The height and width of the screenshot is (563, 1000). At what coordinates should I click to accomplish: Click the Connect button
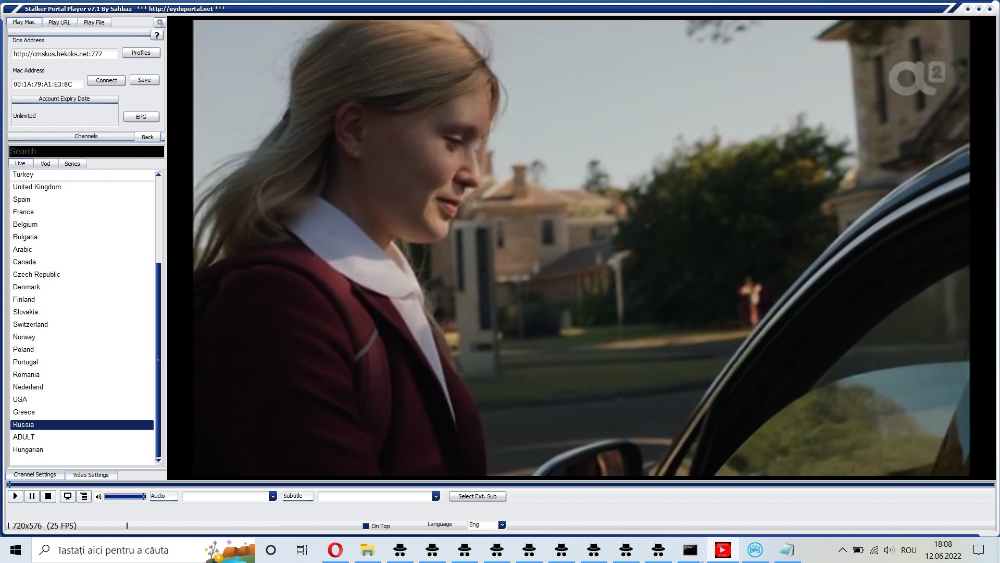[107, 80]
